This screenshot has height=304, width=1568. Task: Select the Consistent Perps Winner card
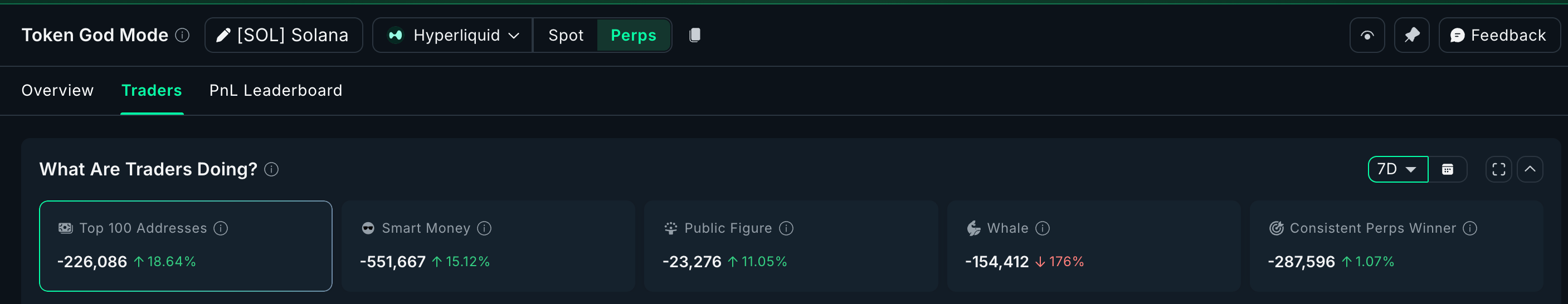click(1396, 246)
